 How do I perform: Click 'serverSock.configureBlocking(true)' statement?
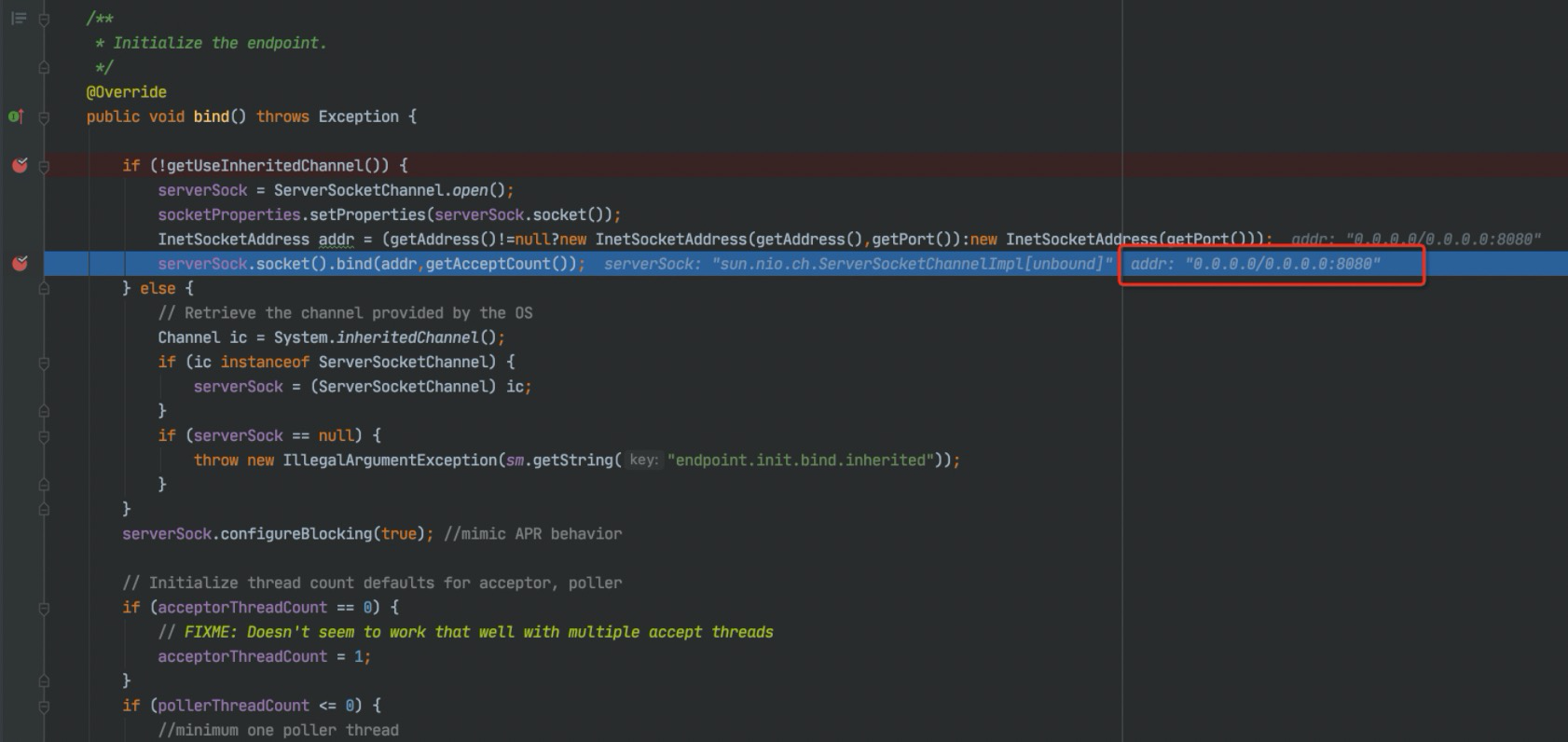(x=278, y=534)
